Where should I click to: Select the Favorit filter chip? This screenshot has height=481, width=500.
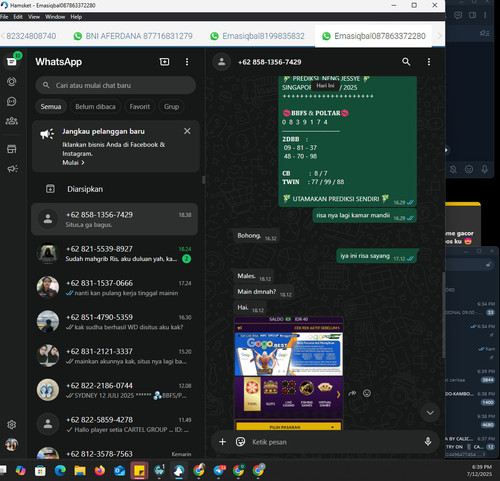click(x=140, y=107)
